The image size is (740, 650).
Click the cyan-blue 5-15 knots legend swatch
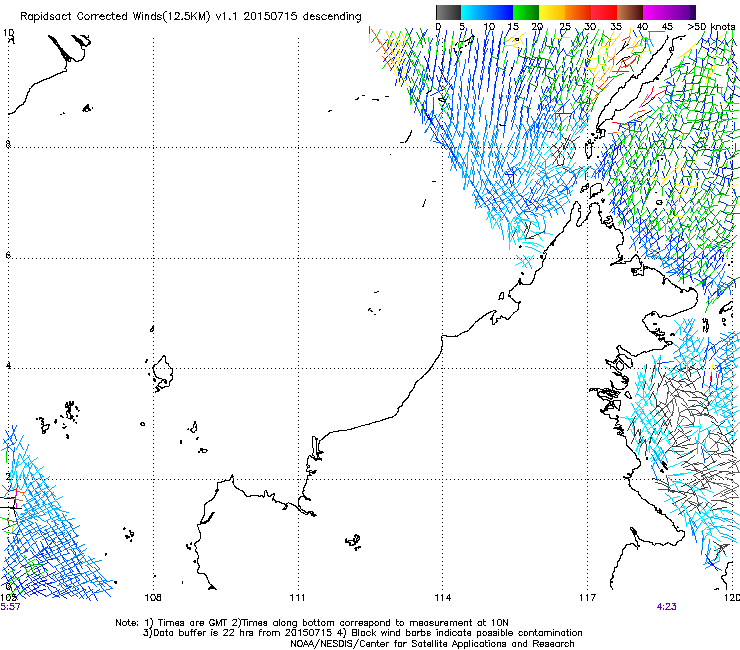point(487,12)
